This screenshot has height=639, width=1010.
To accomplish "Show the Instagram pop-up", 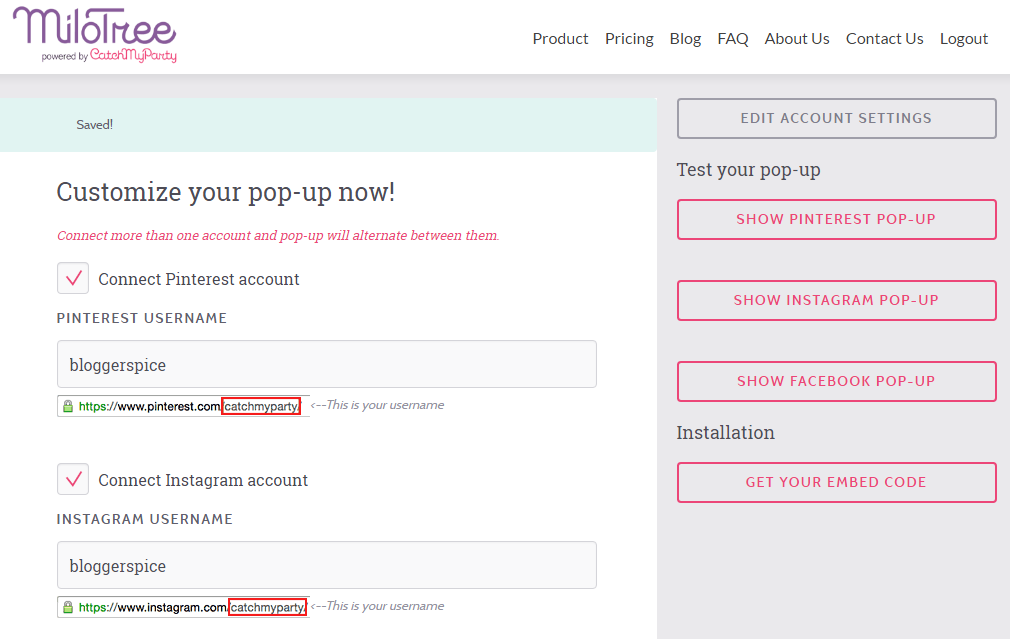I will [836, 300].
